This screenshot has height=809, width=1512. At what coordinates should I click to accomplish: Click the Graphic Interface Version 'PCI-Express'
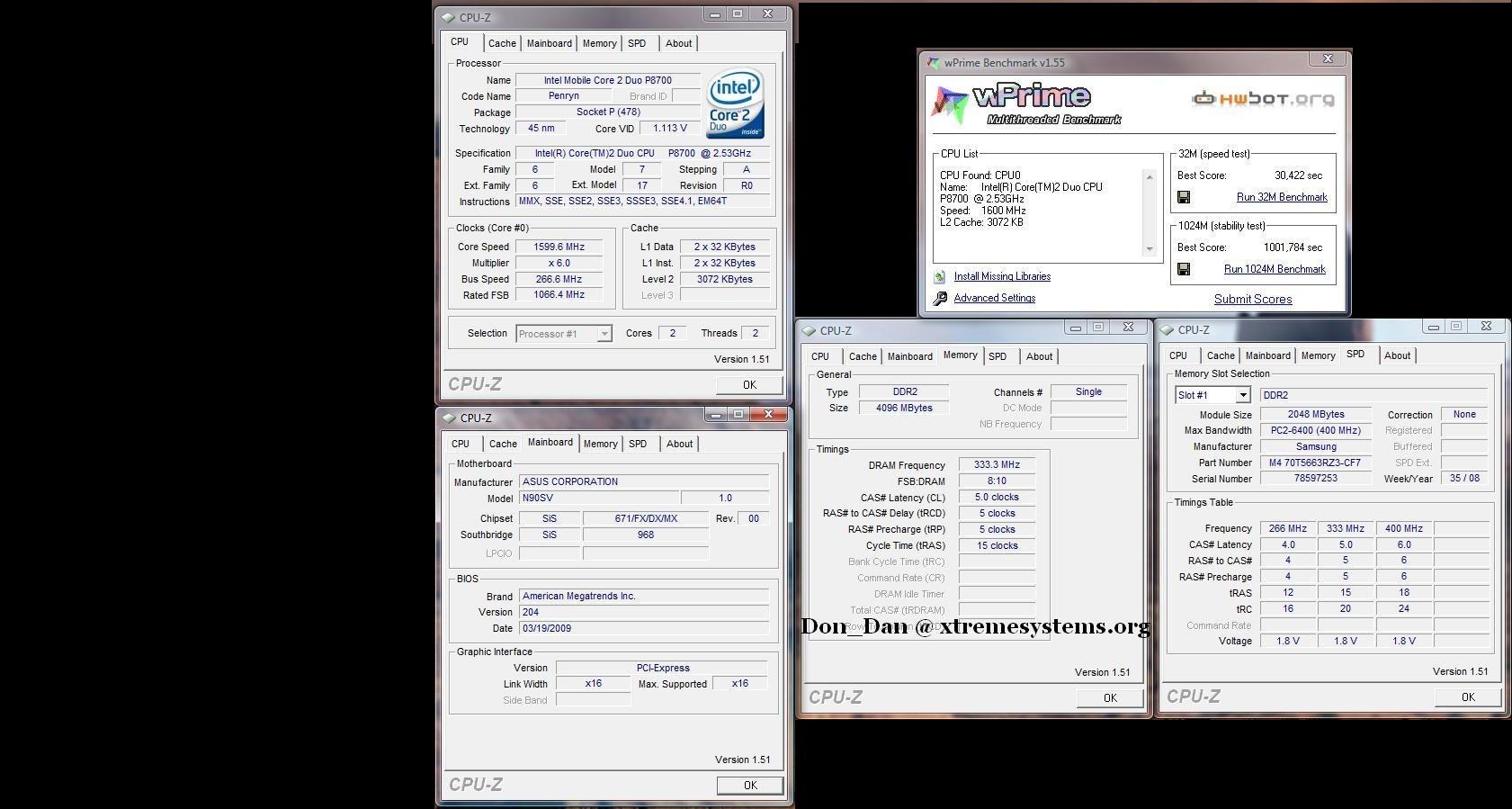click(662, 669)
